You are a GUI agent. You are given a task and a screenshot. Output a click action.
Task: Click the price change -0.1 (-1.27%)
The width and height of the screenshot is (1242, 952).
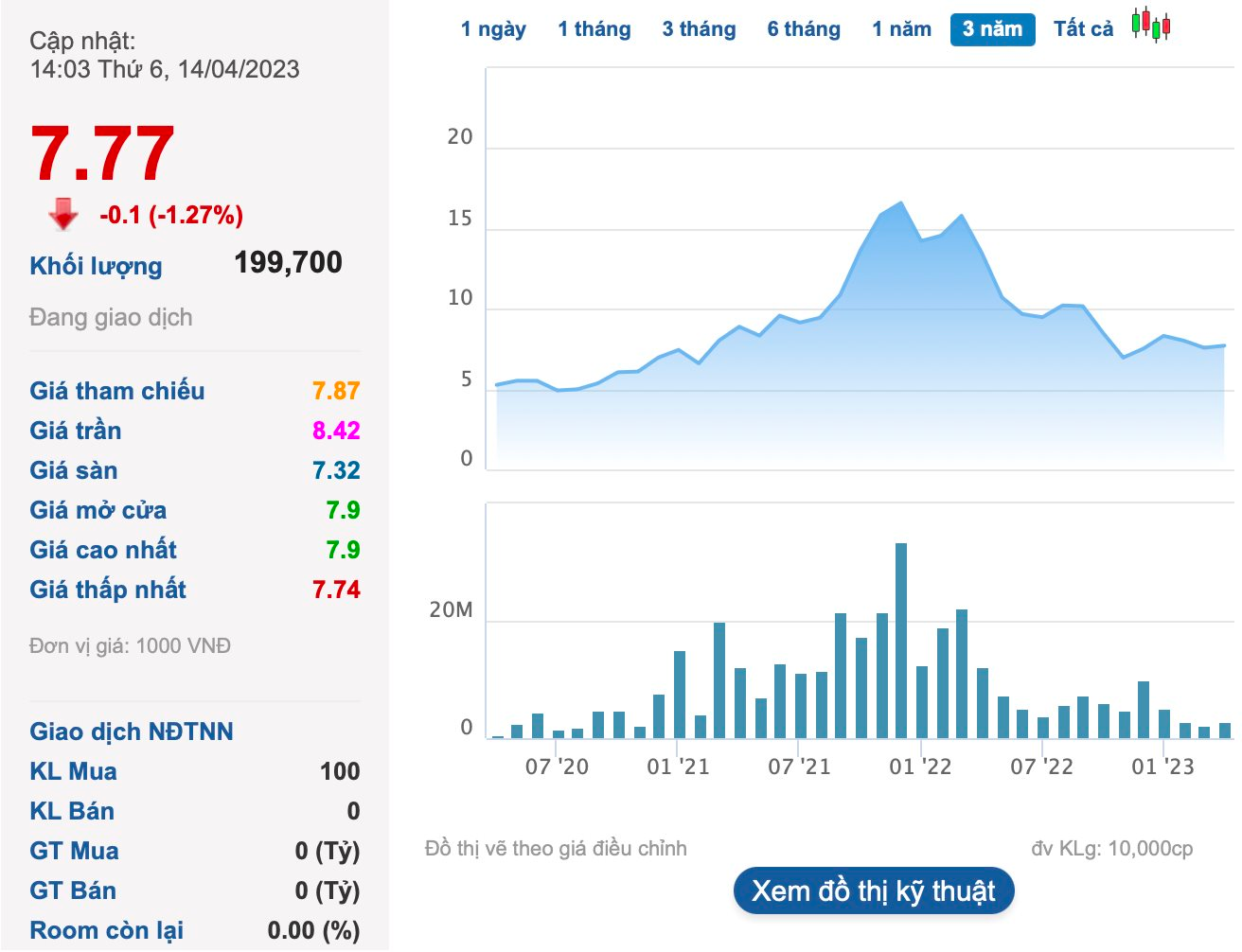click(171, 215)
